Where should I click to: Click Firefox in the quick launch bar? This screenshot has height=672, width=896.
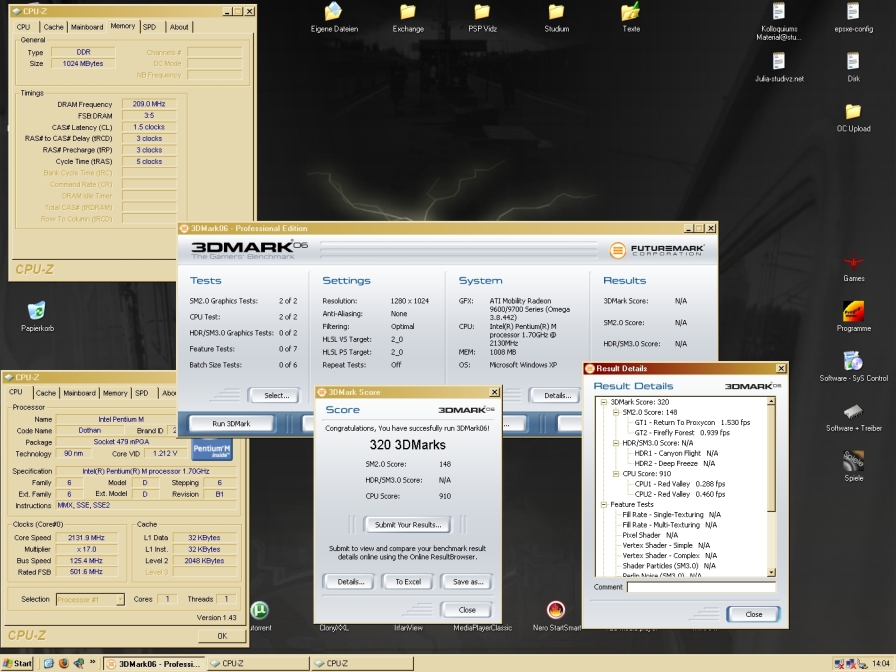tap(63, 663)
